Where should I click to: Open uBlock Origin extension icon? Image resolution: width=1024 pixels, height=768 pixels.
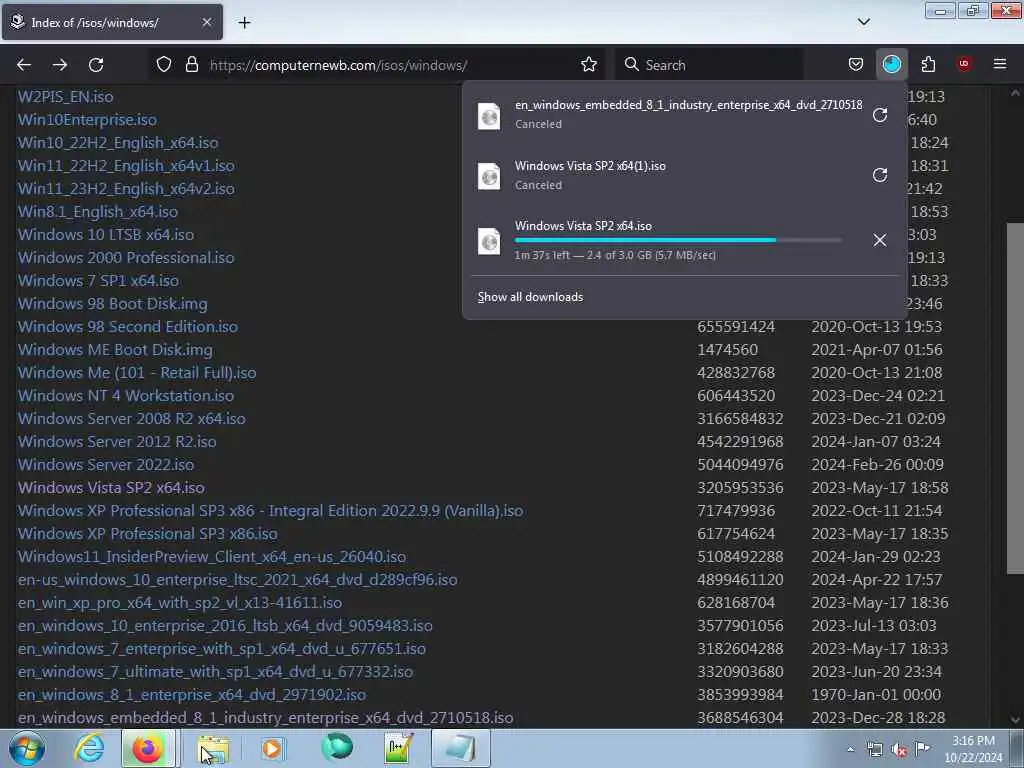[964, 64]
